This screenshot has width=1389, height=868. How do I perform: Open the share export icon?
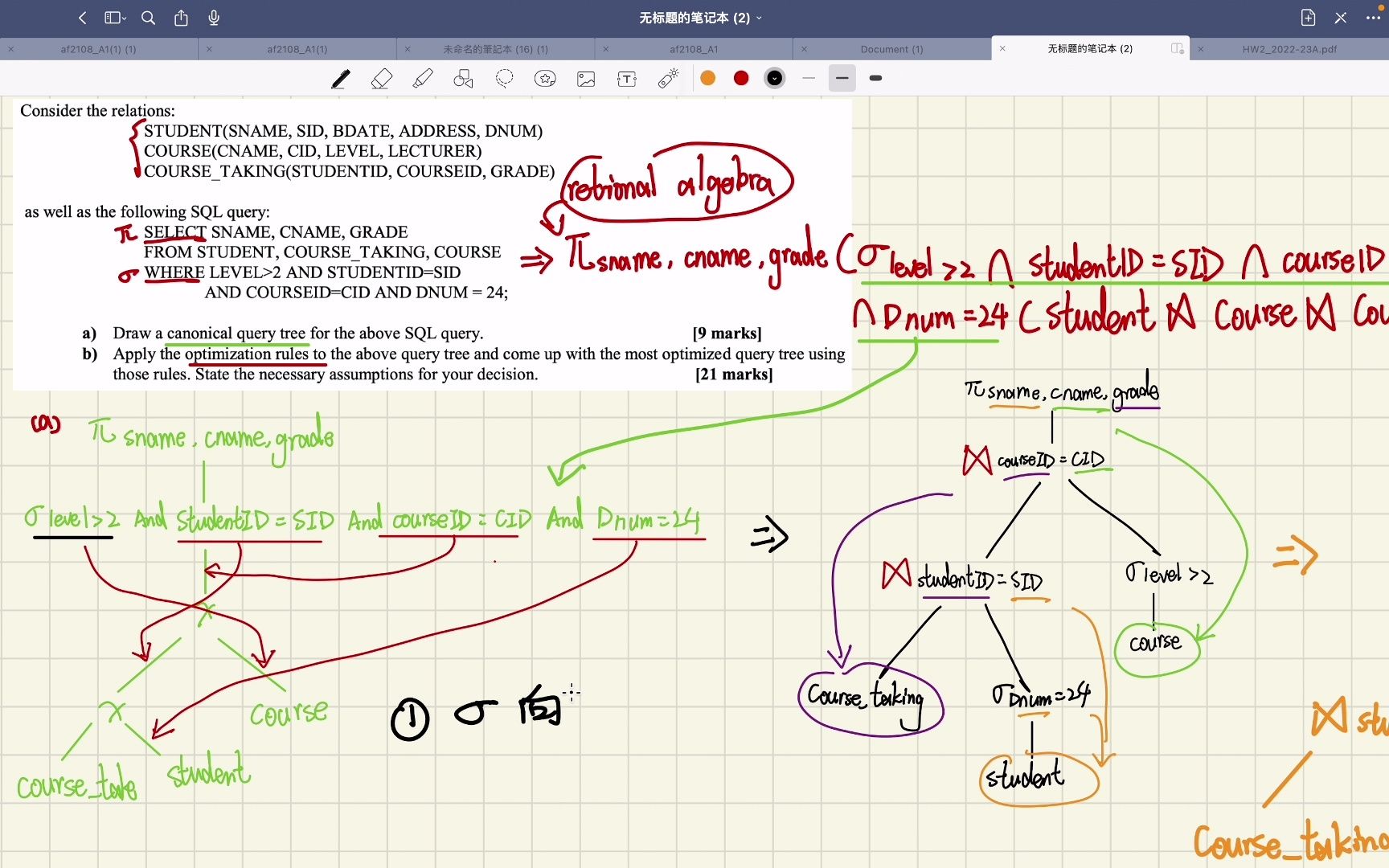tap(181, 18)
